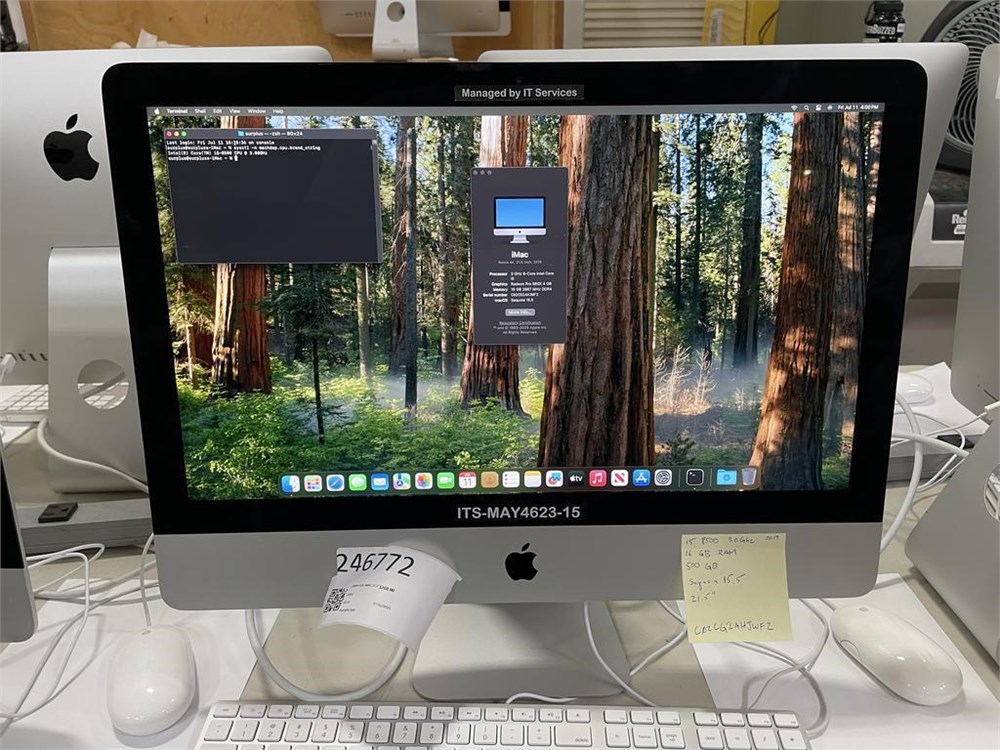Open the Messages app in Dock
Image resolution: width=1000 pixels, height=750 pixels.
point(357,482)
